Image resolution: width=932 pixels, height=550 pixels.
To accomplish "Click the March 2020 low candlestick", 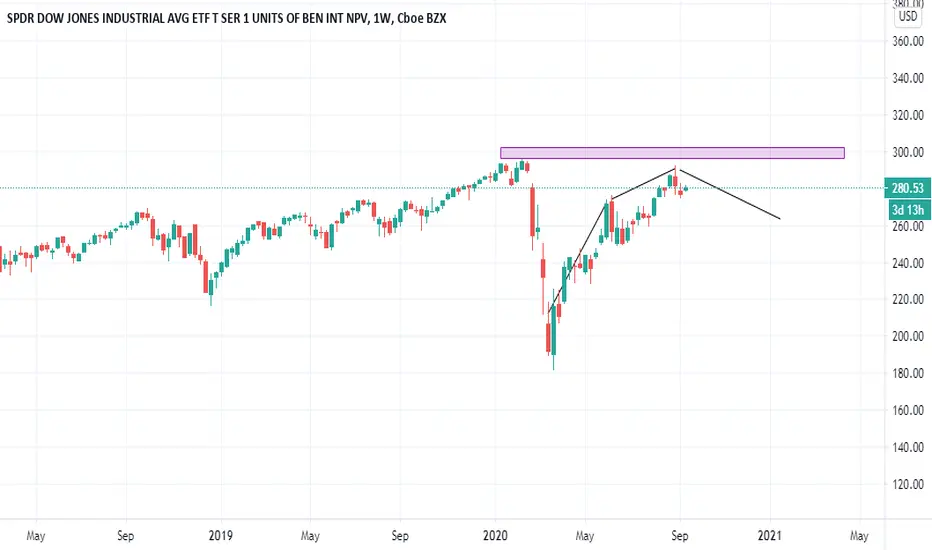I will coord(554,338).
